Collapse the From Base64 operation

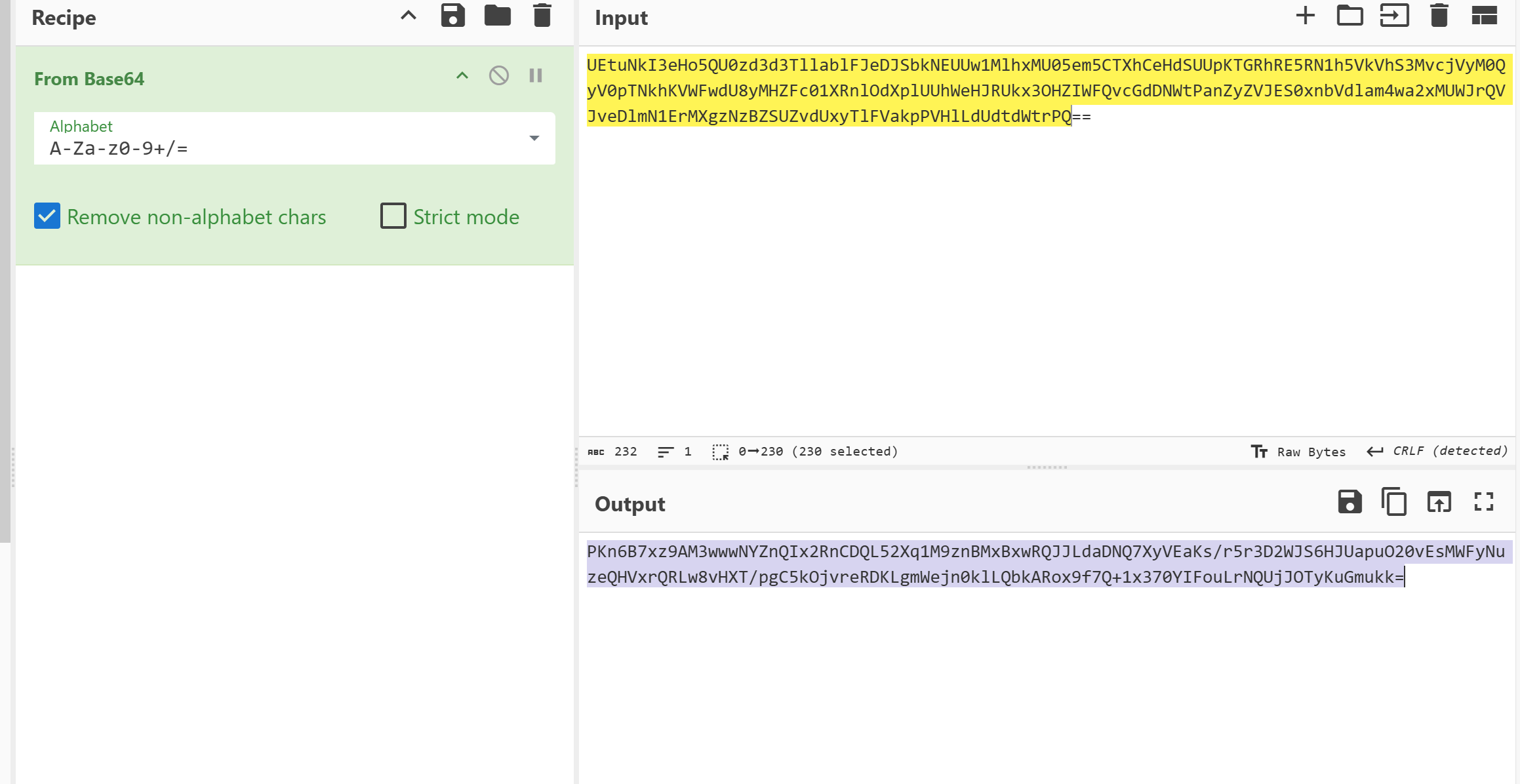pos(462,76)
